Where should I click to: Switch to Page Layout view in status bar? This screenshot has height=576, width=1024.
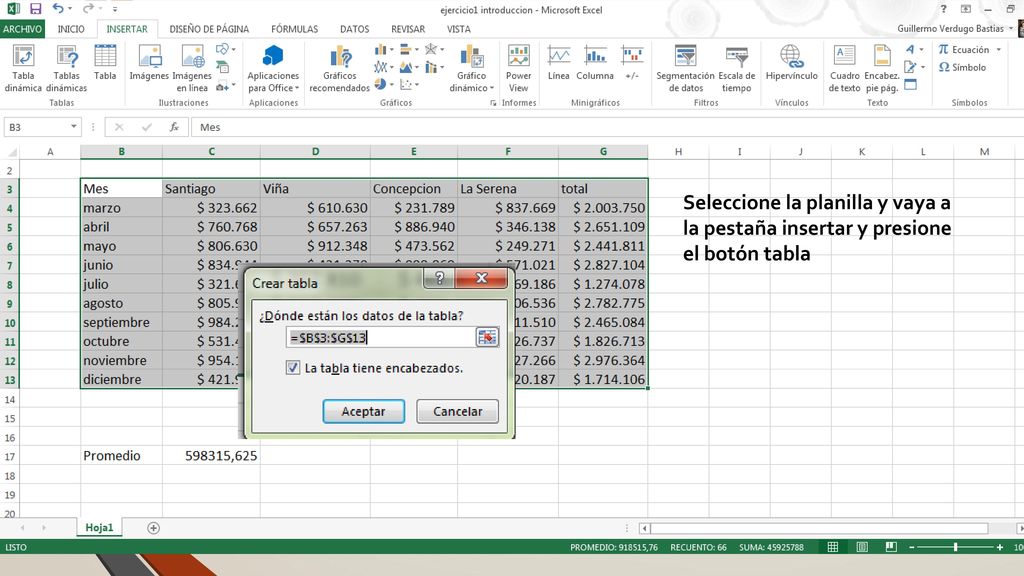point(862,547)
